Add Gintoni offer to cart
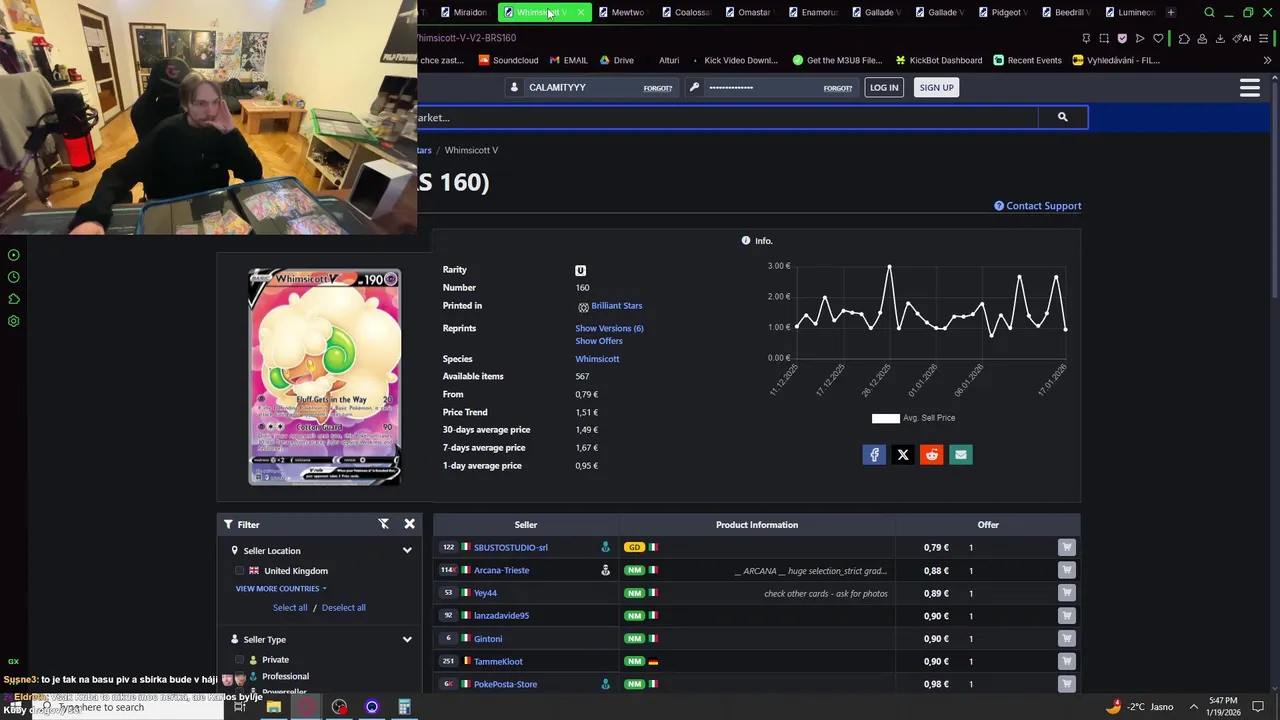The width and height of the screenshot is (1280, 720). [x=1067, y=638]
